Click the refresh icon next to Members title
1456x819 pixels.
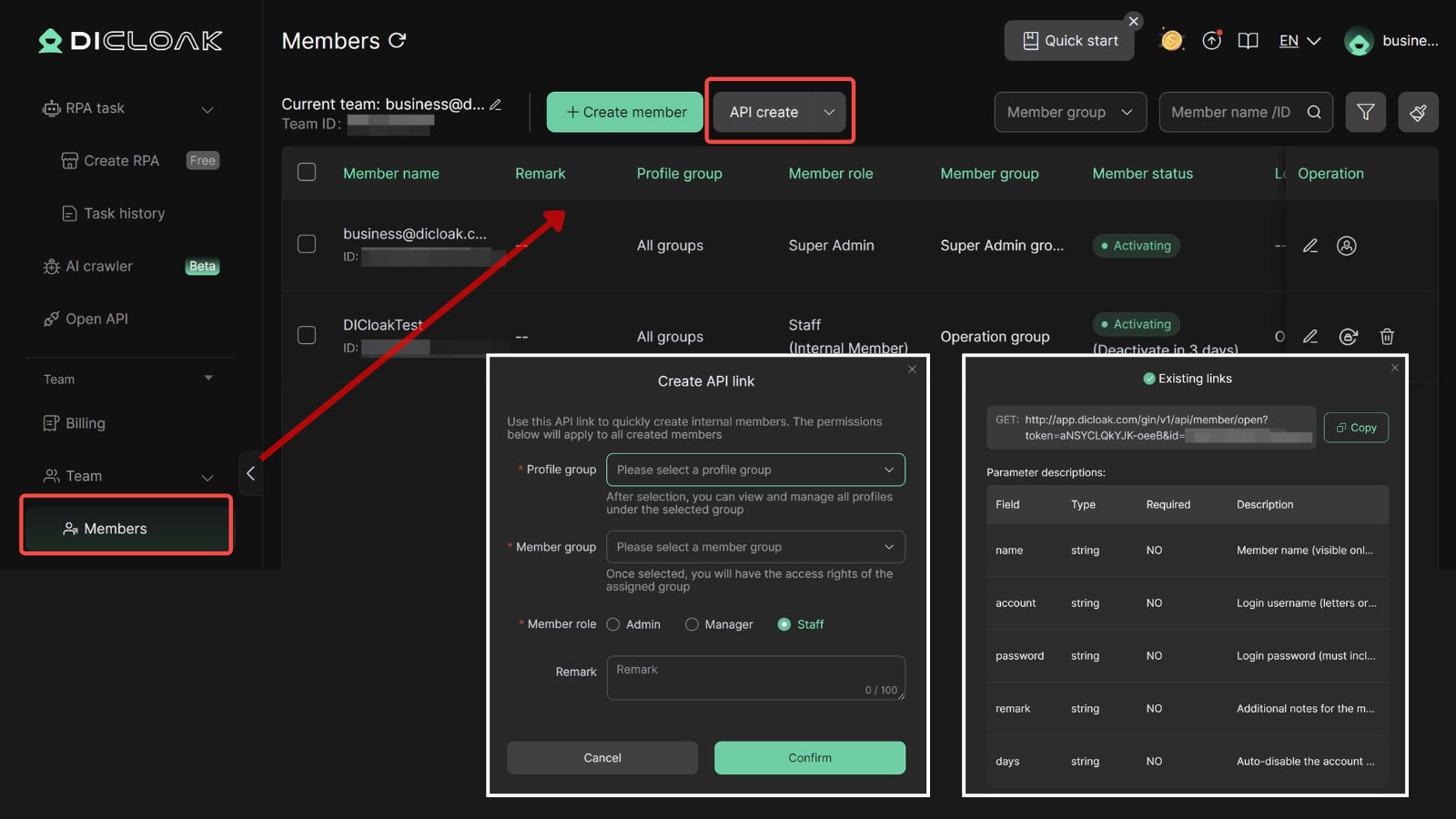tap(397, 40)
